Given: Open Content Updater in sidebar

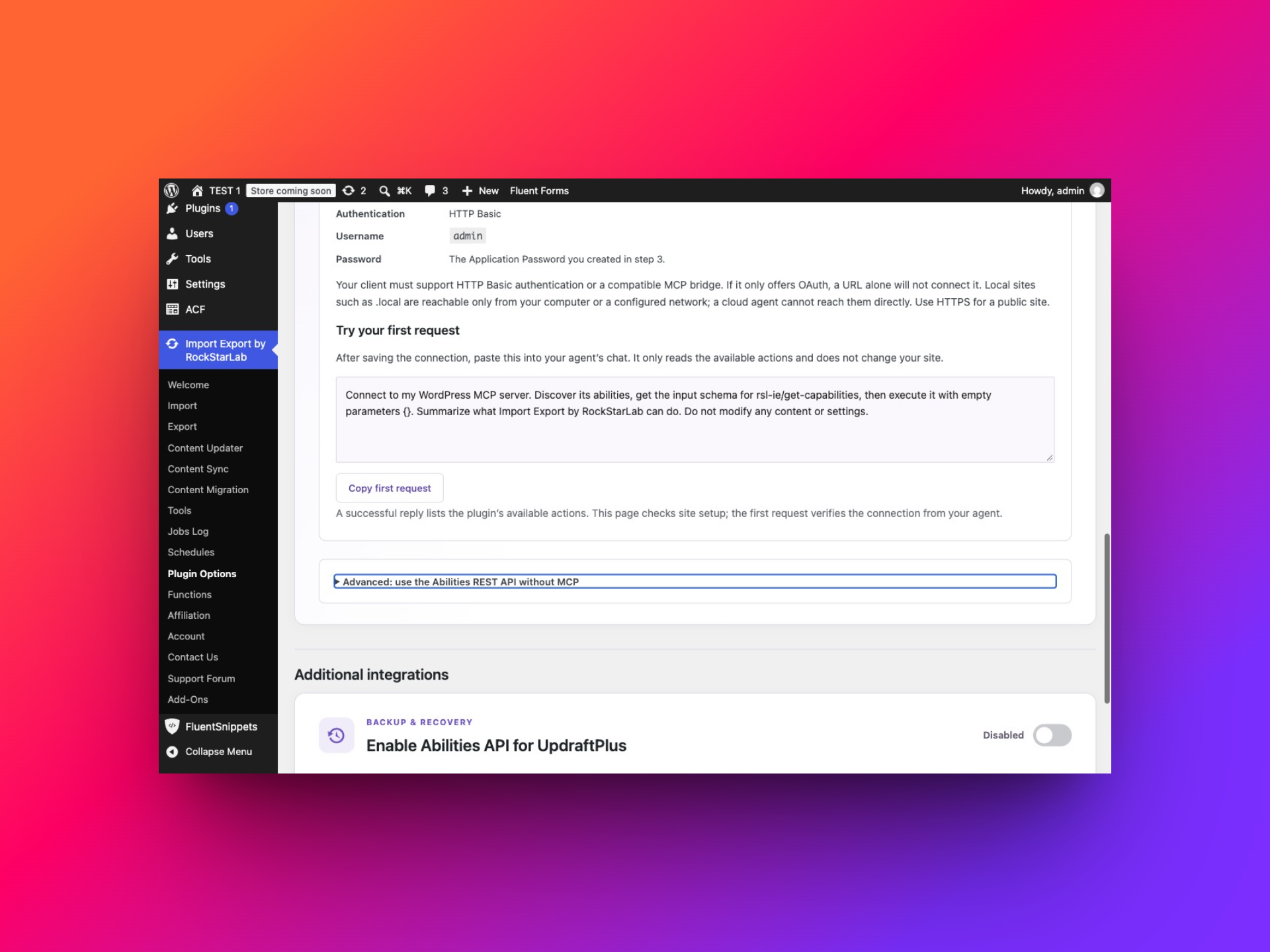Looking at the screenshot, I should (x=205, y=448).
